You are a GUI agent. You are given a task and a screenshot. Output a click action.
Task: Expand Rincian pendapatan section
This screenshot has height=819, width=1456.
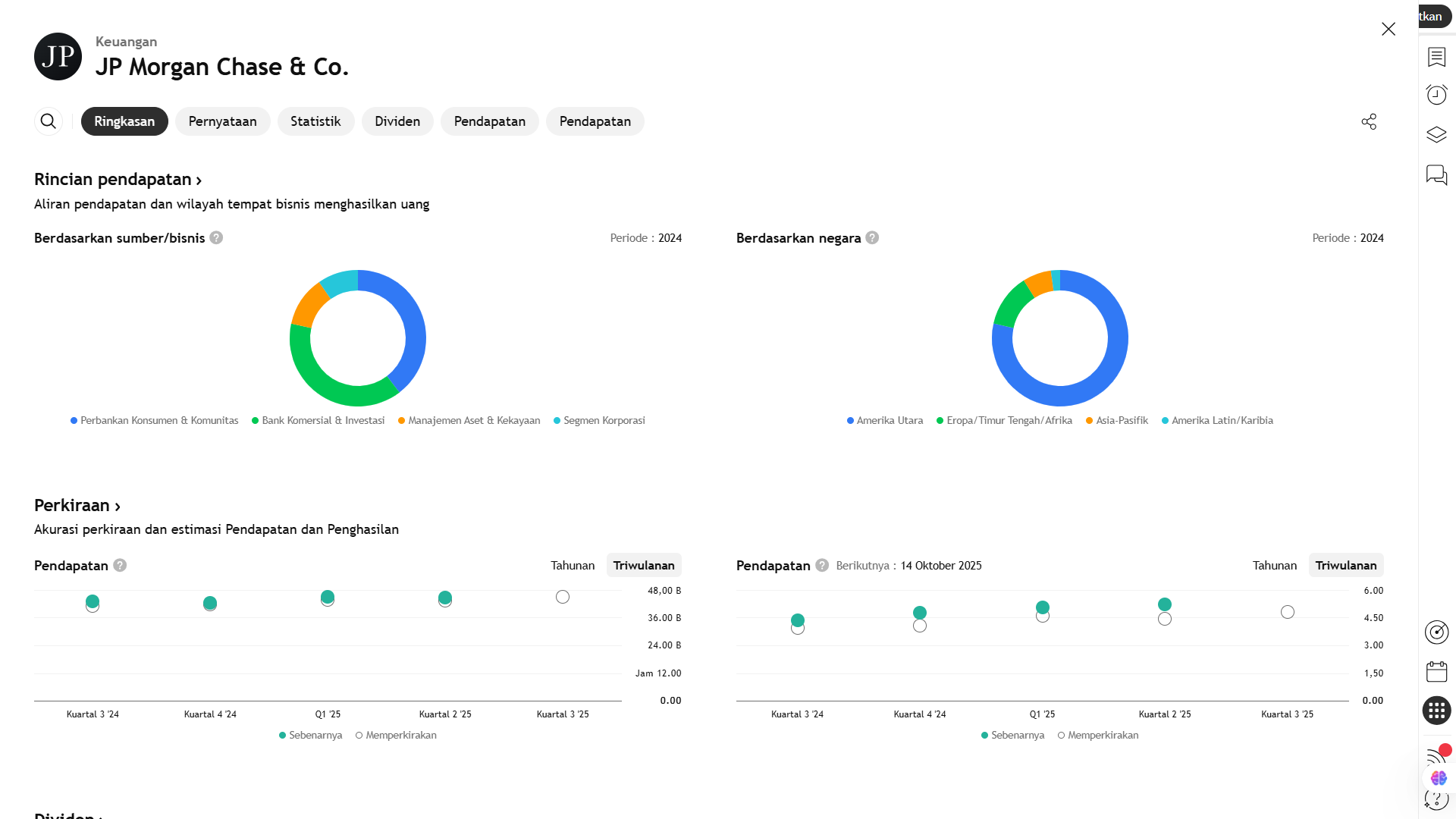pyautogui.click(x=118, y=180)
